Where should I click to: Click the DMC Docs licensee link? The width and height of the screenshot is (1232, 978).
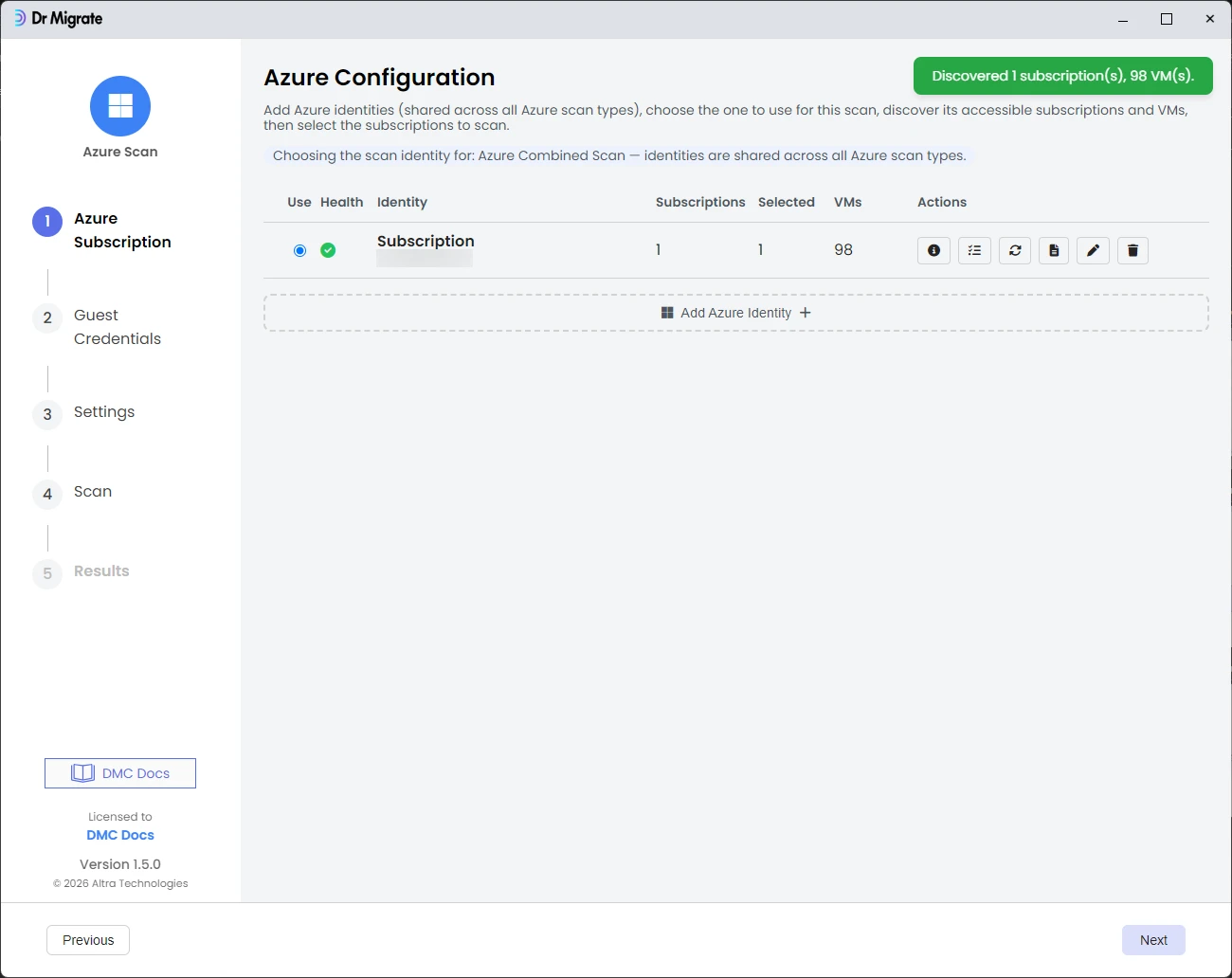(x=120, y=835)
